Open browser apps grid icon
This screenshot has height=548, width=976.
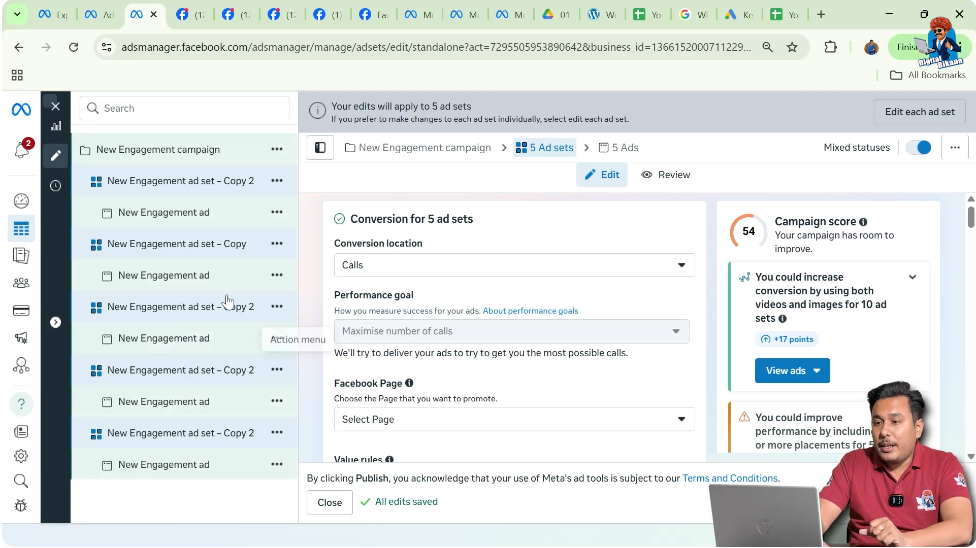click(x=17, y=75)
